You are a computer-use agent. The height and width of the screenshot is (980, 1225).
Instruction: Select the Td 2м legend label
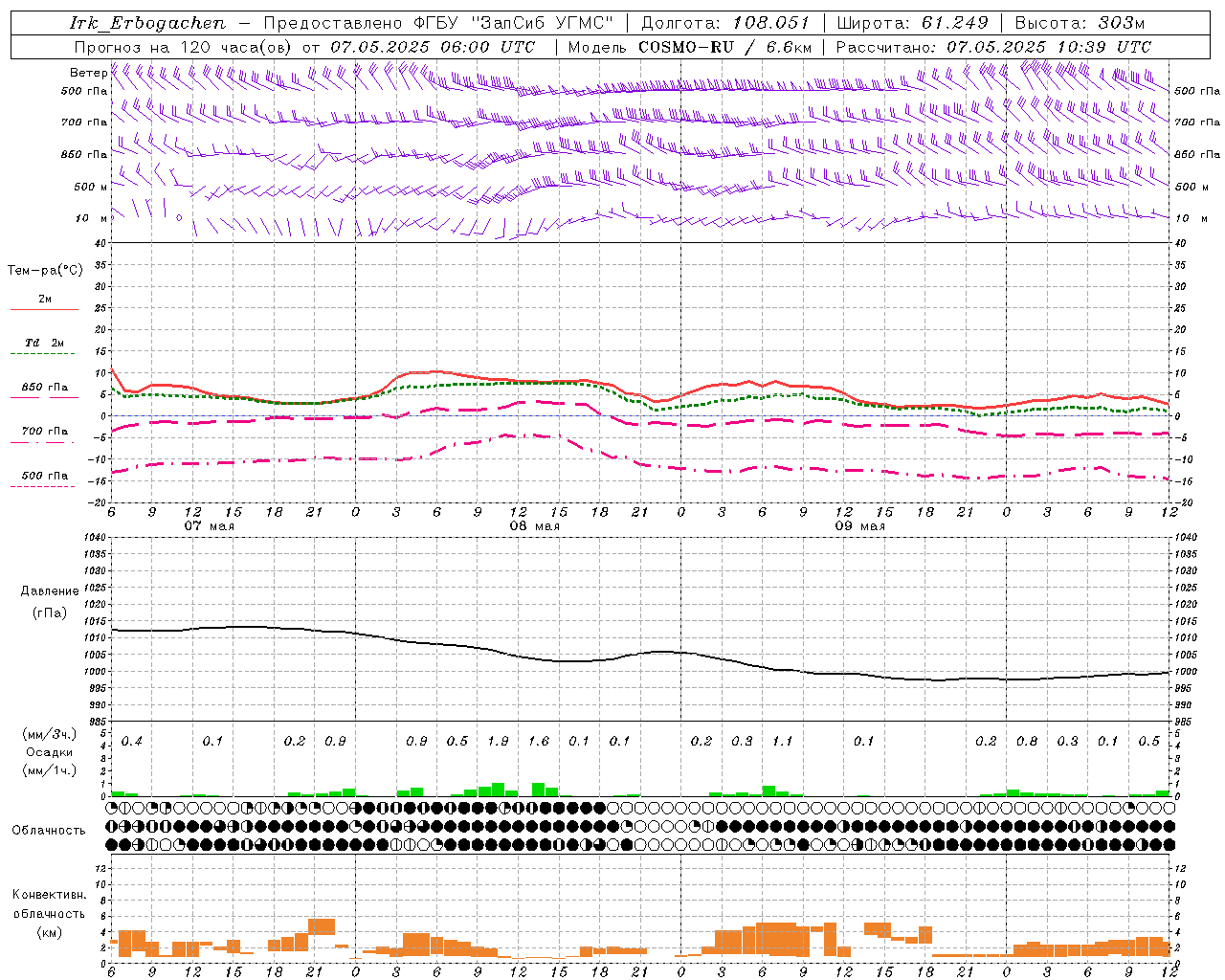click(45, 343)
